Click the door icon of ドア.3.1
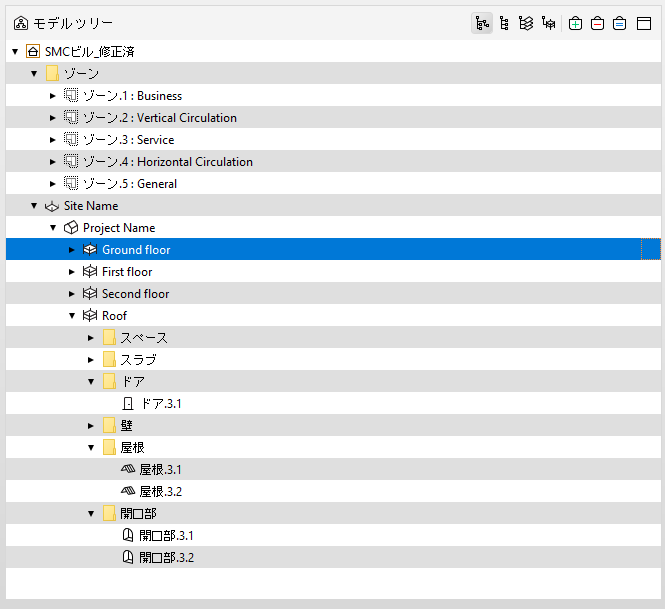 pos(128,403)
